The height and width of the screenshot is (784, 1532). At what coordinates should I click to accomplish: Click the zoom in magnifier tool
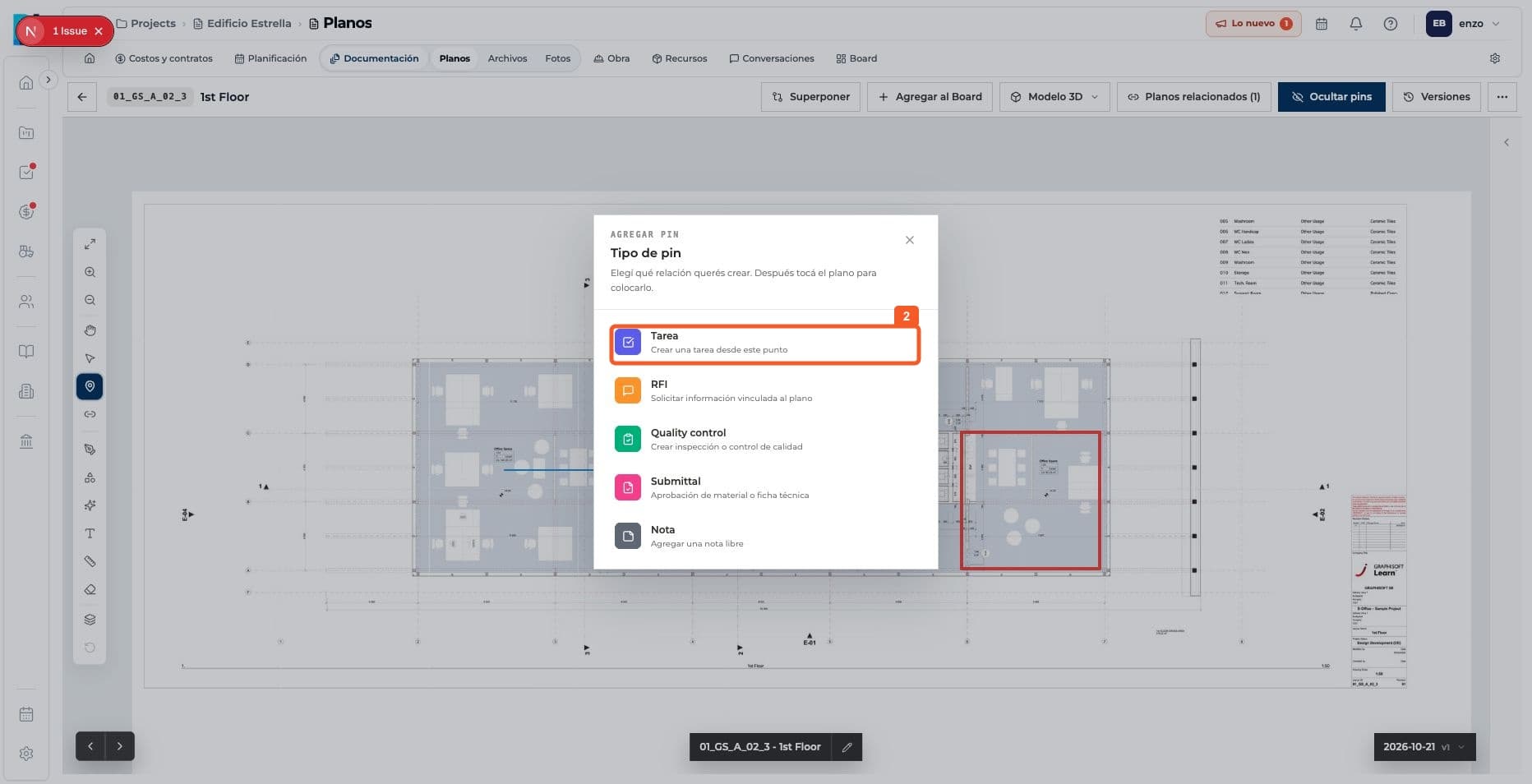[x=90, y=272]
